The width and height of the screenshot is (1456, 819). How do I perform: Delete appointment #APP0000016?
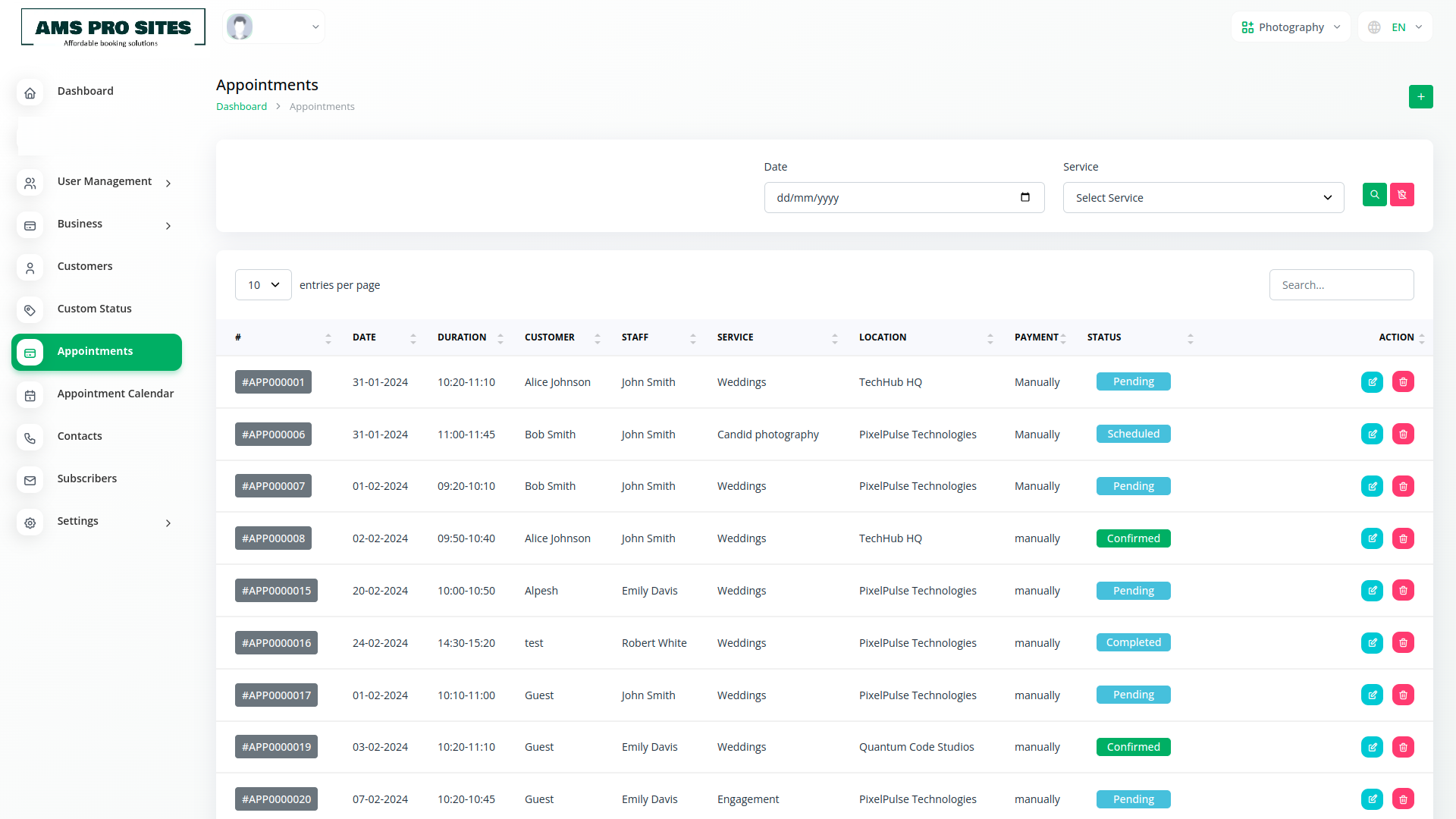coord(1403,643)
